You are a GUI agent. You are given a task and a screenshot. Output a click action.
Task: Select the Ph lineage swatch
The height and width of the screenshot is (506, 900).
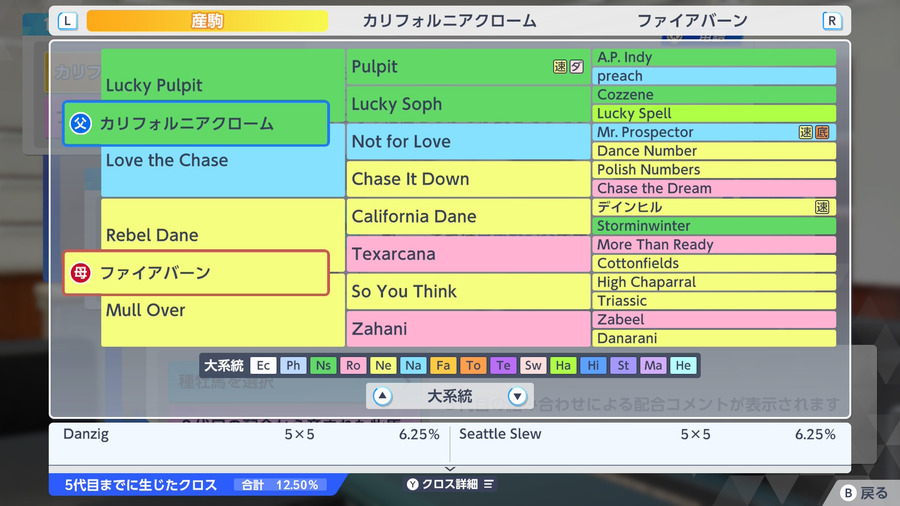[293, 365]
